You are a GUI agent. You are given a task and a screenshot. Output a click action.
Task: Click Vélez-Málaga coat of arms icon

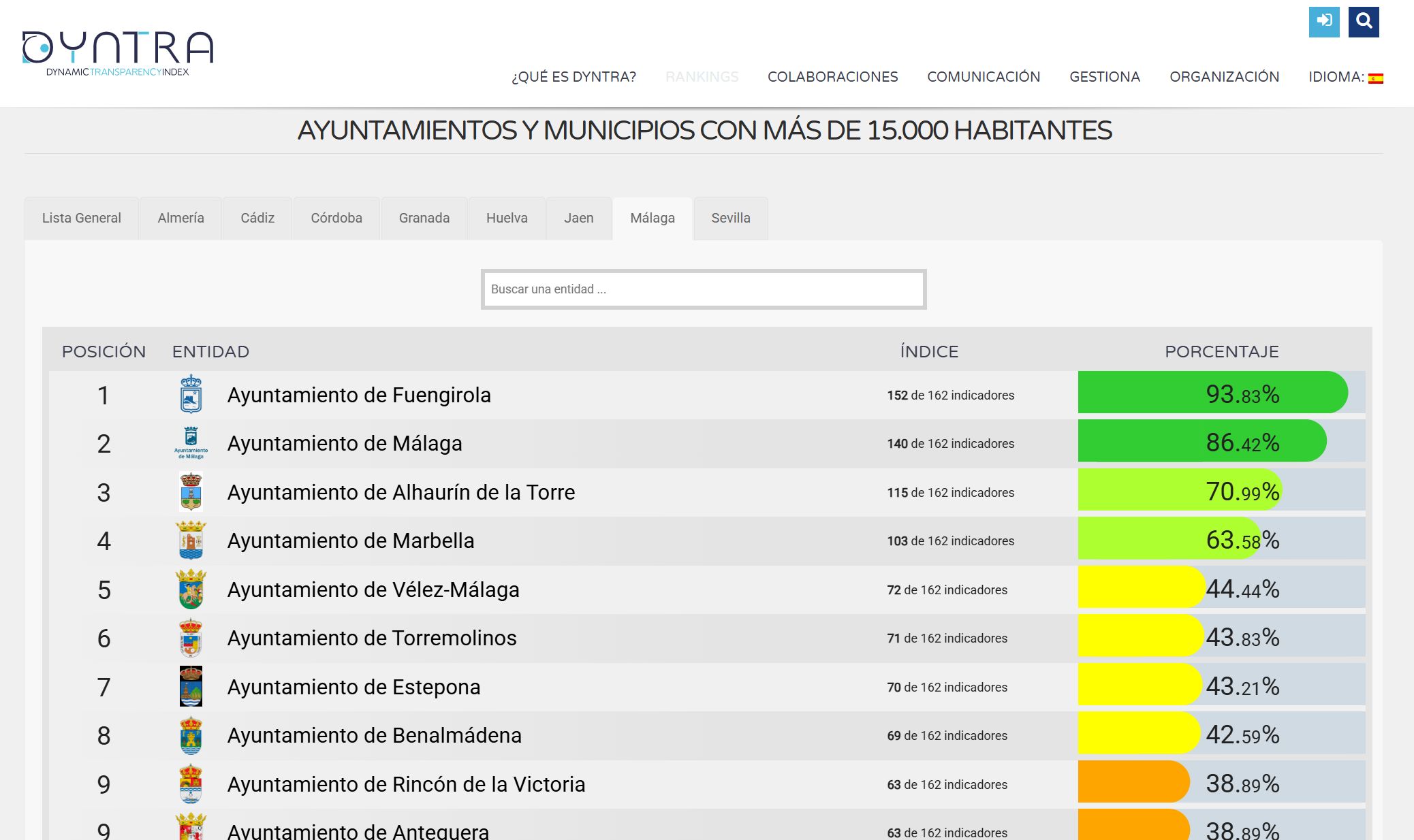pyautogui.click(x=191, y=589)
